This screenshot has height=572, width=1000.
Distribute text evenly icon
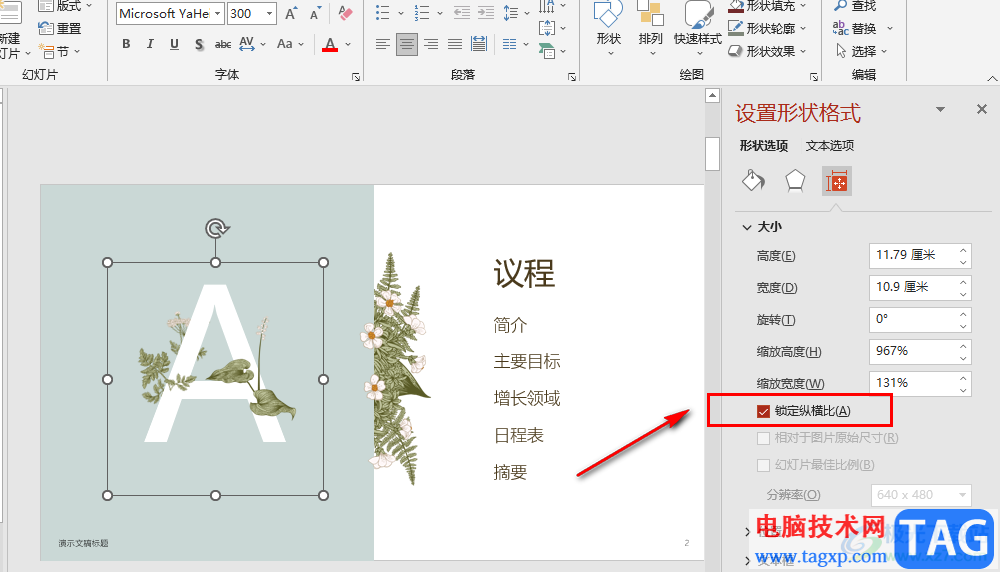[478, 44]
